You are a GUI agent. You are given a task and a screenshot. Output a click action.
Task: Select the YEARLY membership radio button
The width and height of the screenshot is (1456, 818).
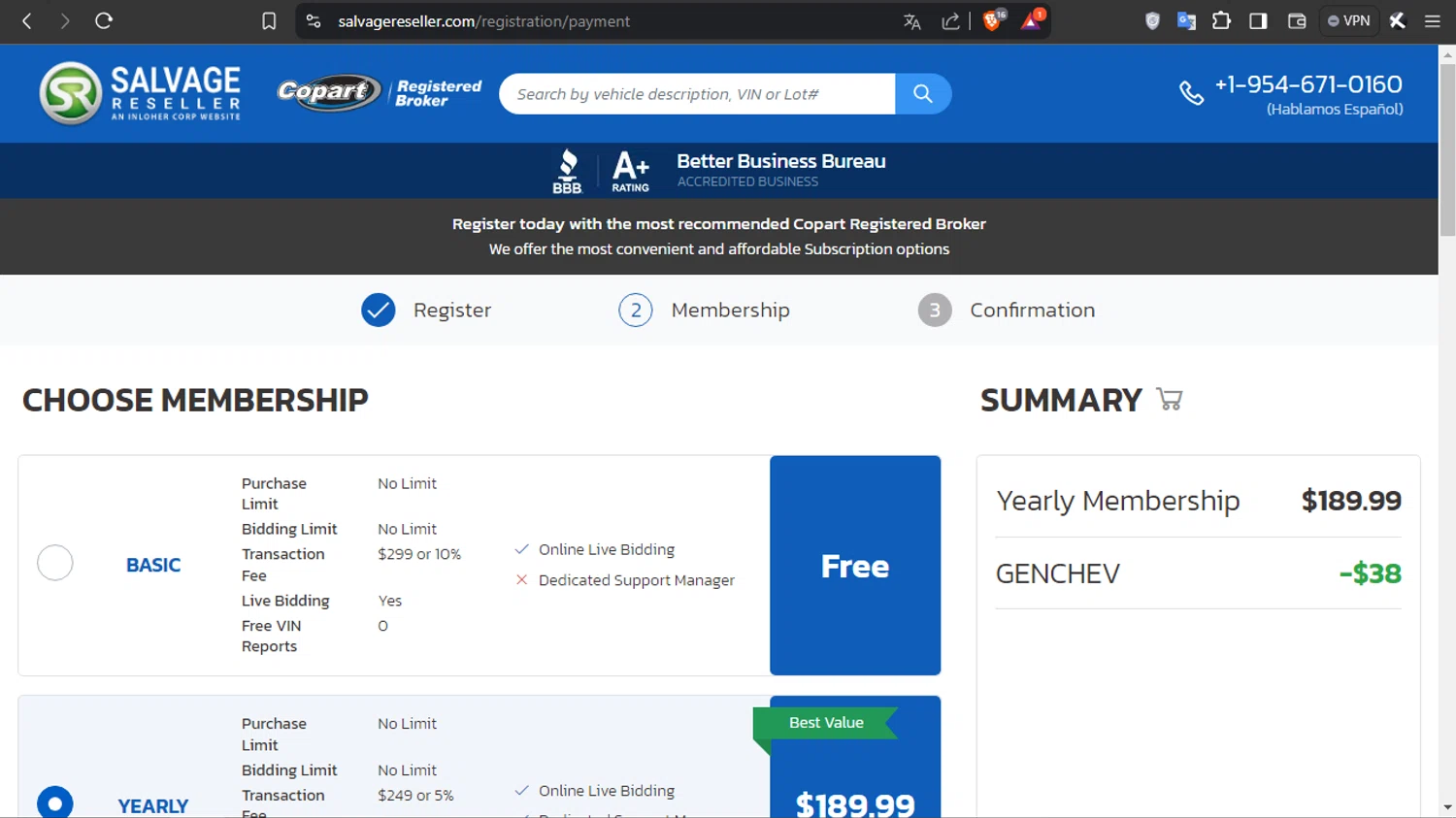(x=55, y=803)
